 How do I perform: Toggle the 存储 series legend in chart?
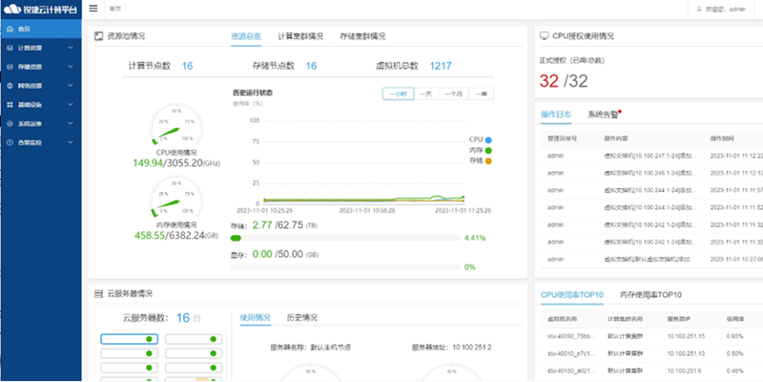pyautogui.click(x=480, y=161)
